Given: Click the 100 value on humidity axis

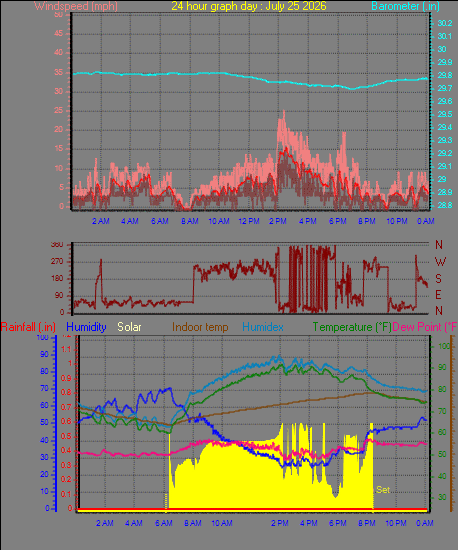Looking at the screenshot, I should (x=42, y=337).
